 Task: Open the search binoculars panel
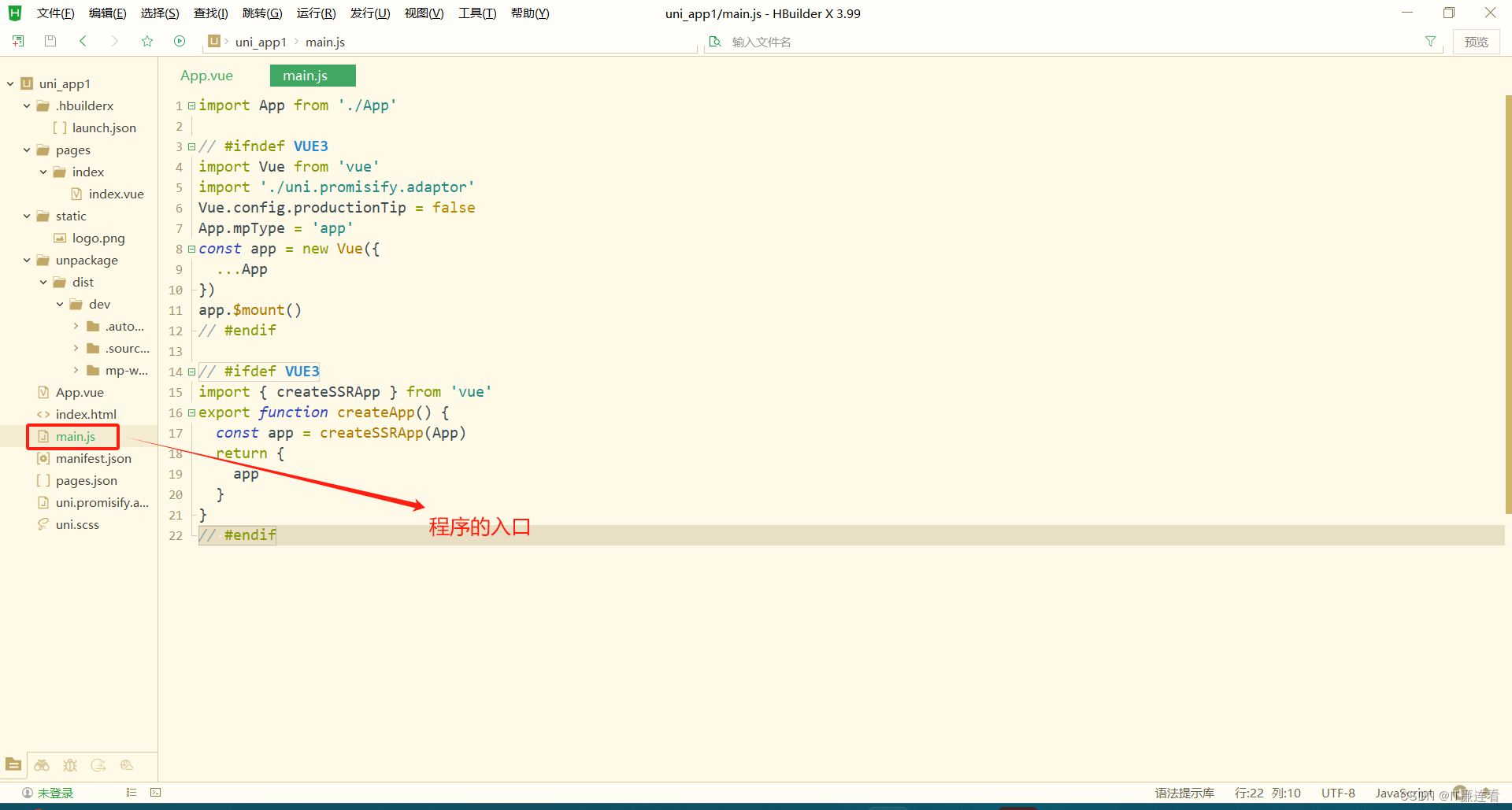[x=42, y=764]
